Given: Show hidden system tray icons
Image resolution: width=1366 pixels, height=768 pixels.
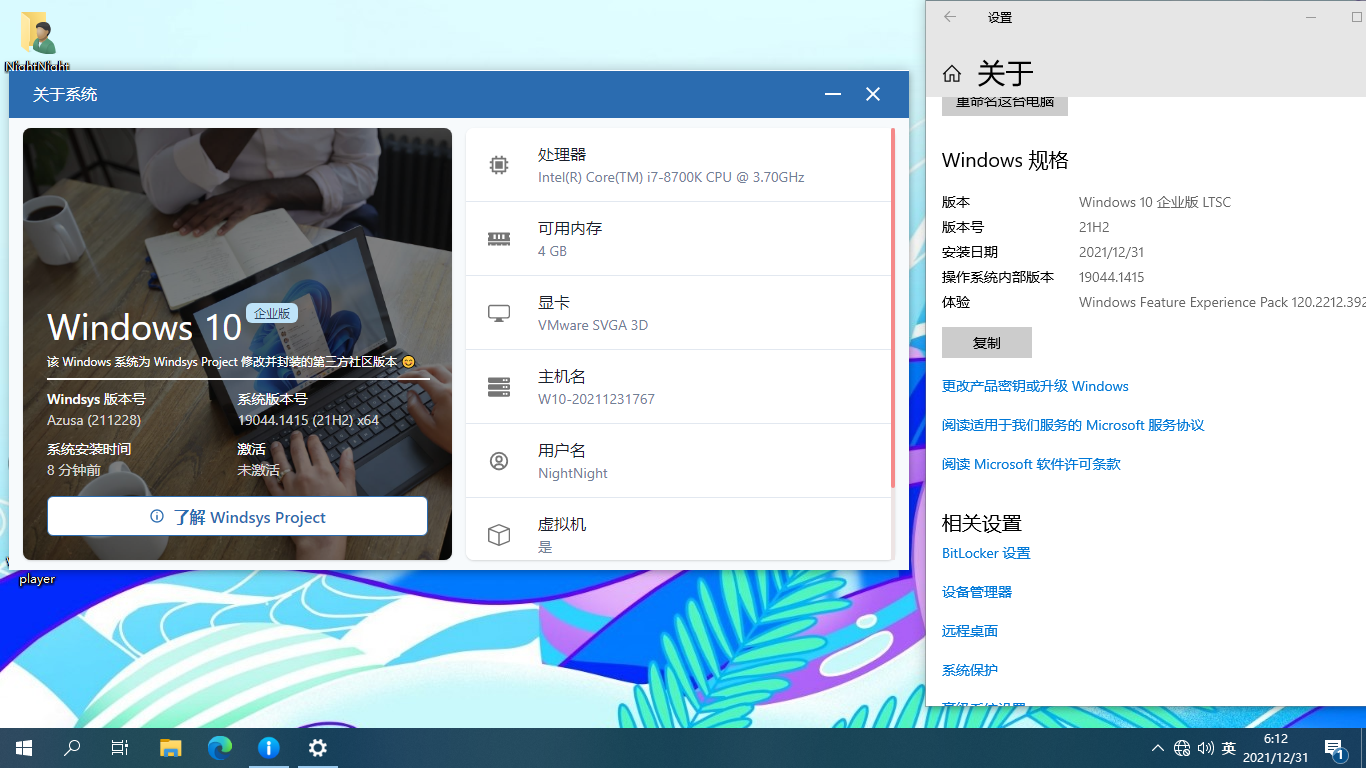Looking at the screenshot, I should [1157, 748].
